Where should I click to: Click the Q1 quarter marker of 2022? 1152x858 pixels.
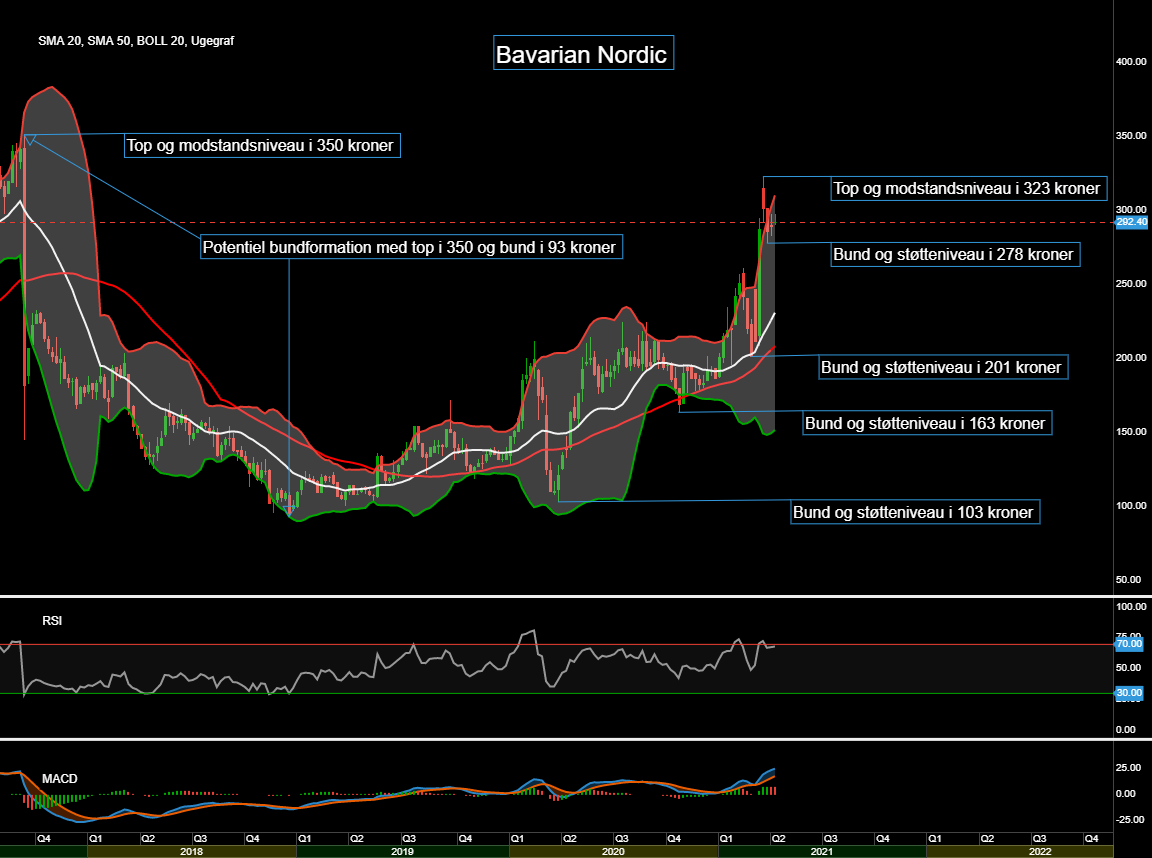tap(935, 838)
